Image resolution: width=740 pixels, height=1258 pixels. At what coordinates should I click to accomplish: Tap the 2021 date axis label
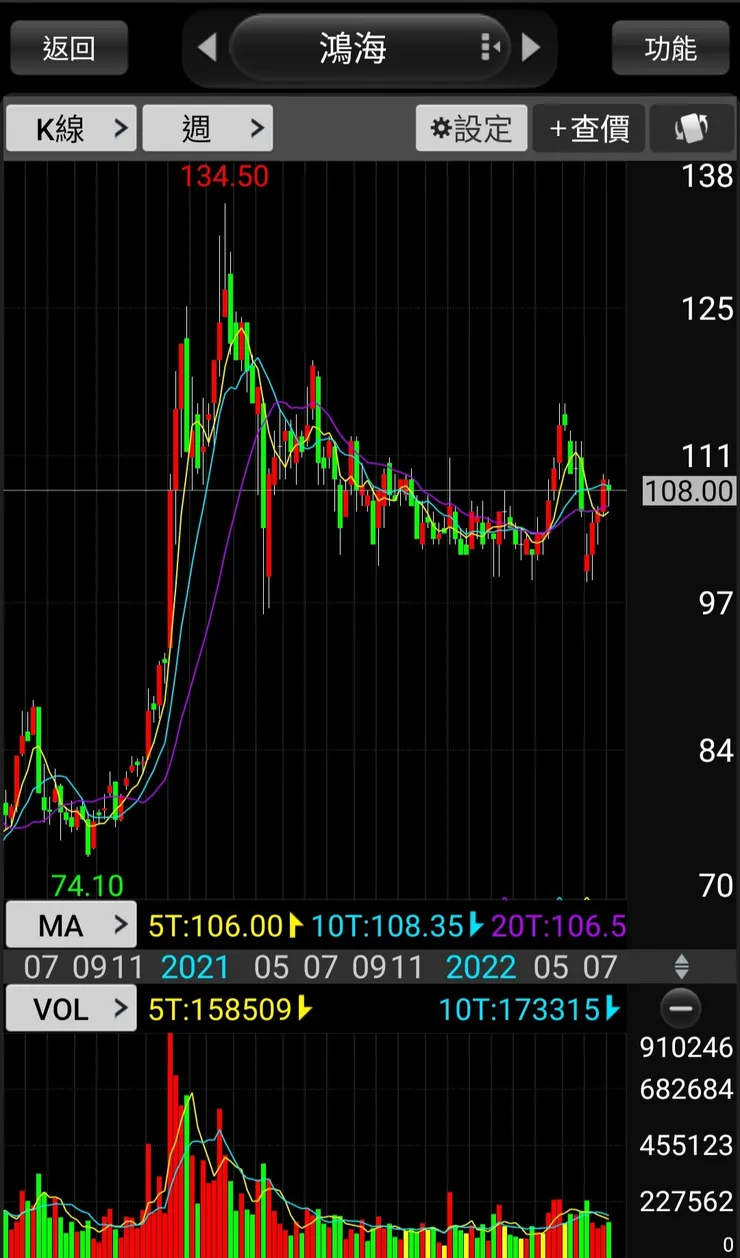coord(195,967)
